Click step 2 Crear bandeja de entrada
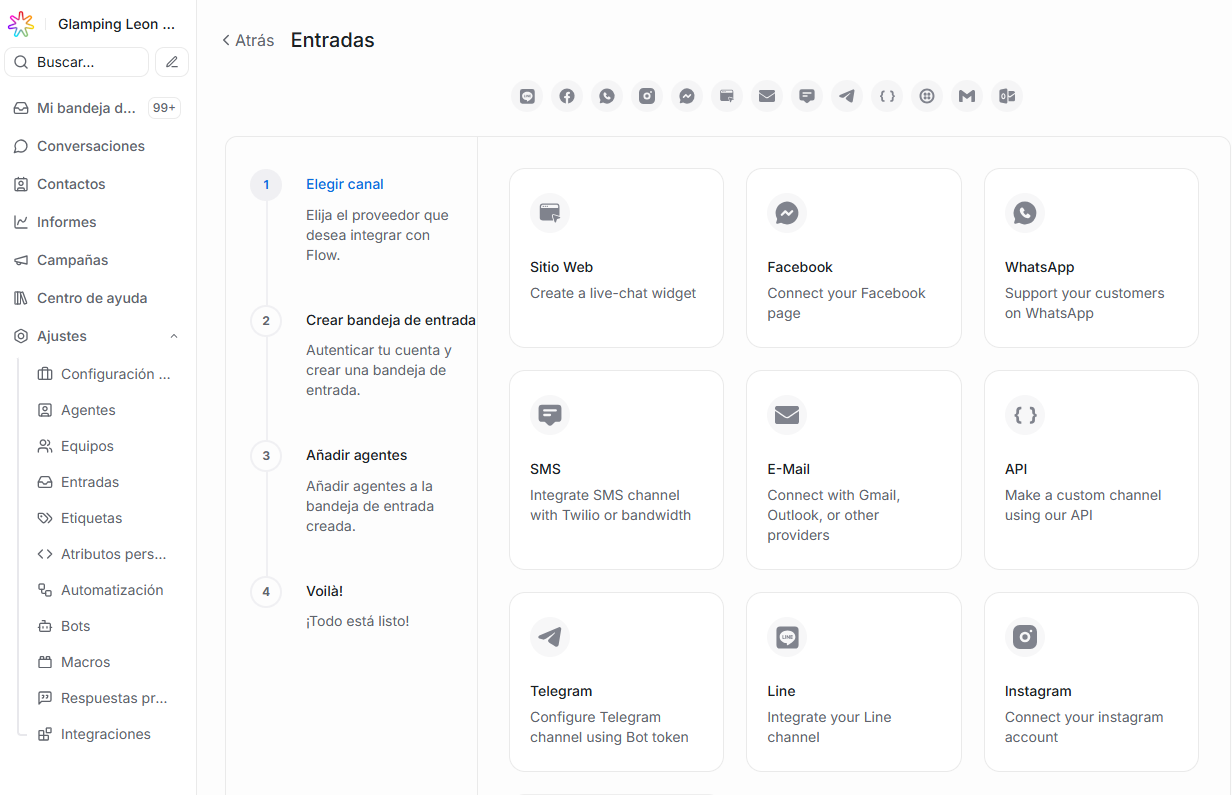Viewport: 1232px width, 795px height. [x=390, y=320]
